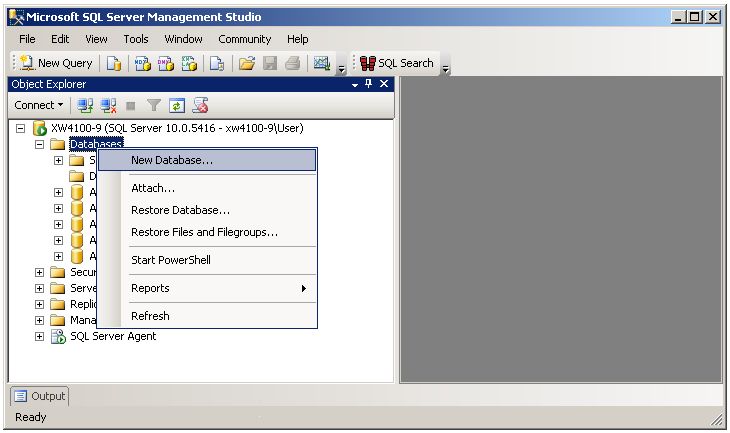Open the Help menu
The width and height of the screenshot is (730, 433).
click(297, 39)
